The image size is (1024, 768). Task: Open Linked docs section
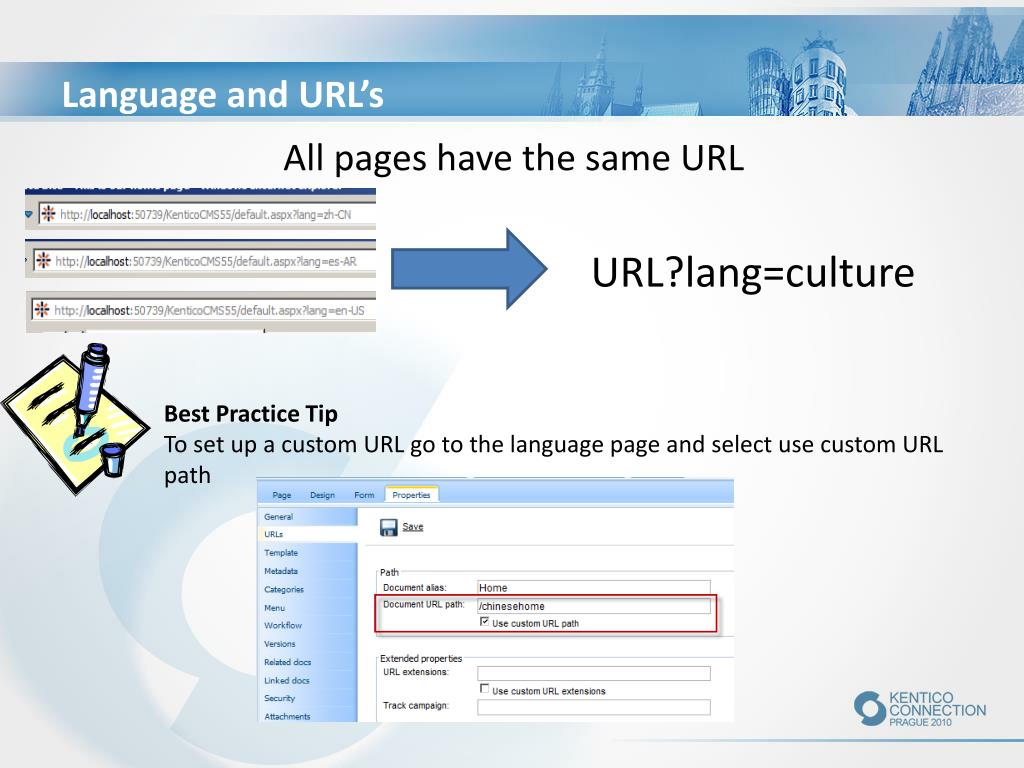tap(287, 680)
